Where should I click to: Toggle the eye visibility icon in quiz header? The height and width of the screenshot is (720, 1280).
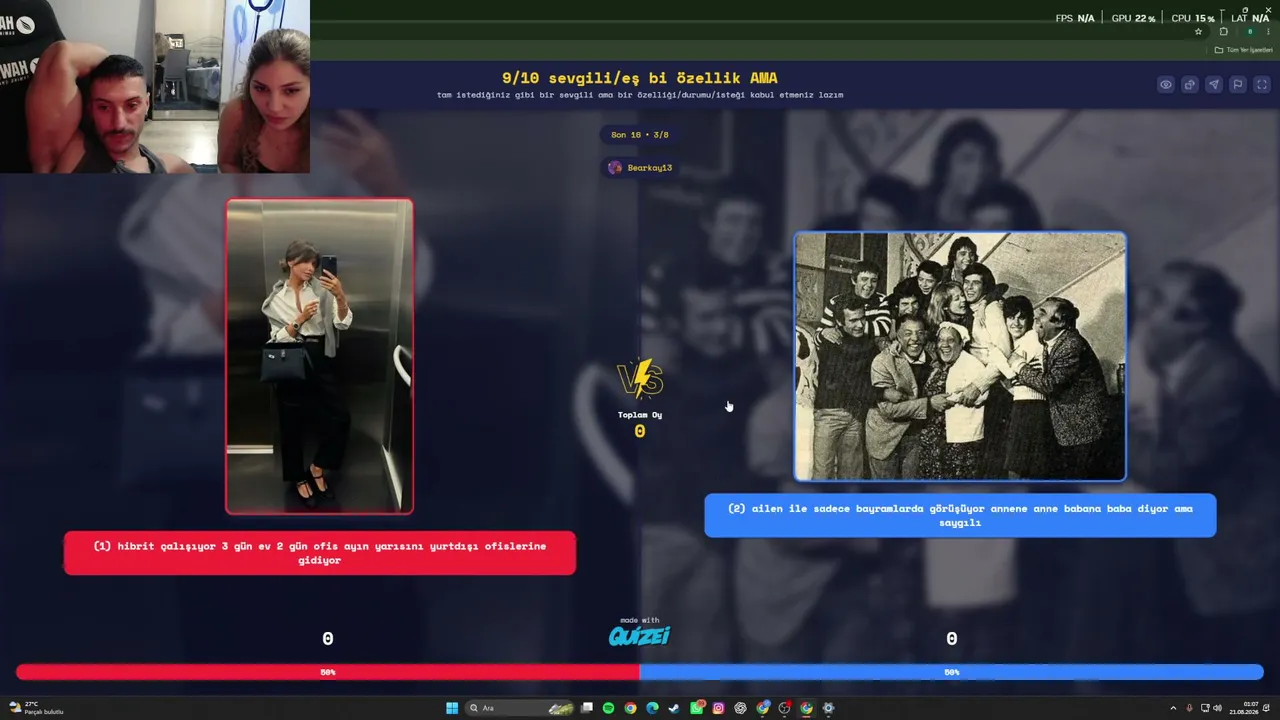(x=1166, y=85)
